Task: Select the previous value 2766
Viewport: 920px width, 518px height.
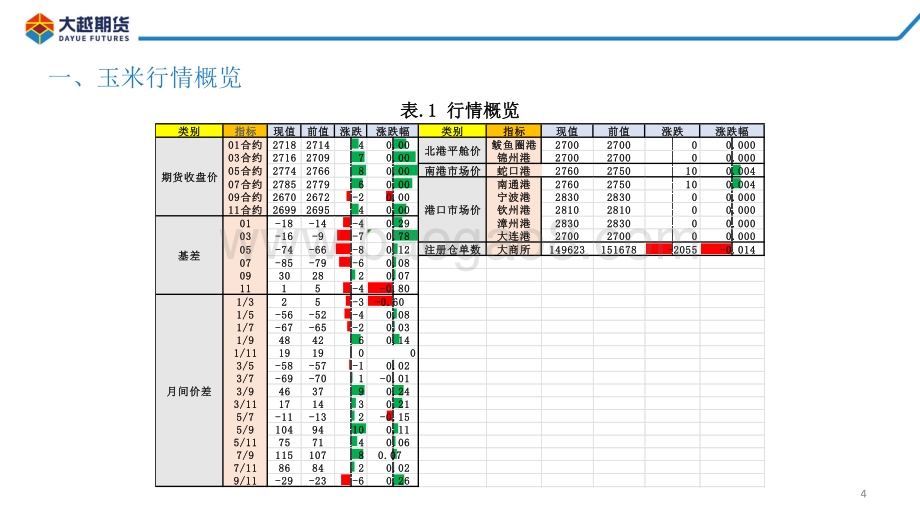Action: tap(317, 171)
